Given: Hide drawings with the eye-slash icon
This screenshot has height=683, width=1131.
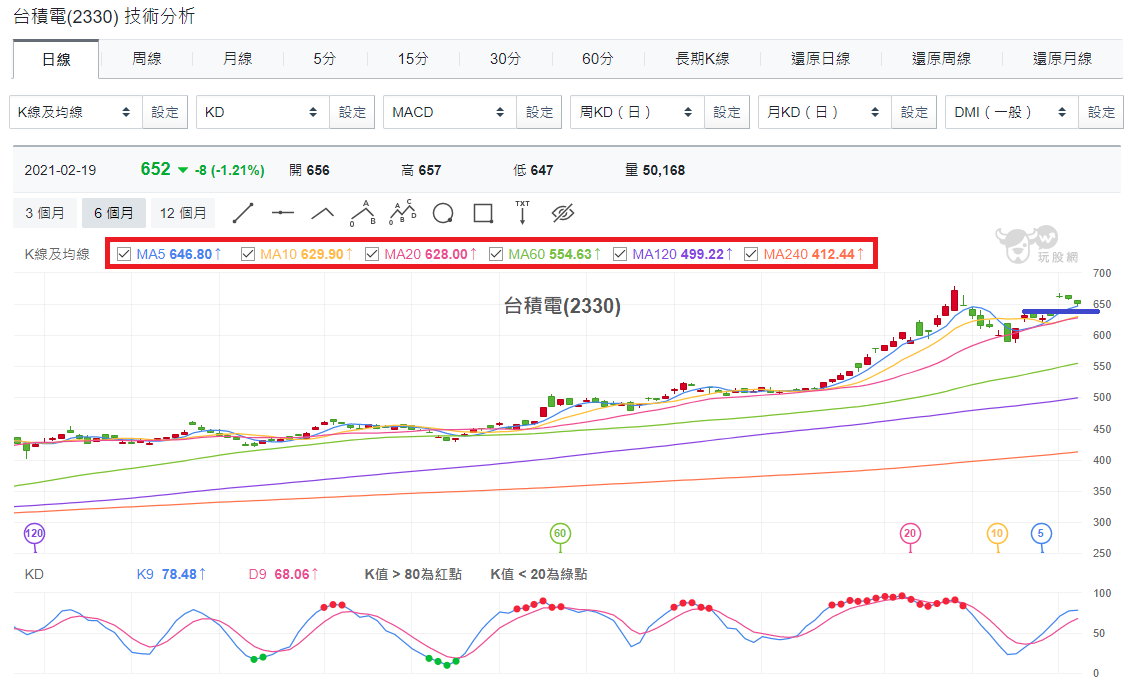Looking at the screenshot, I should tap(563, 213).
